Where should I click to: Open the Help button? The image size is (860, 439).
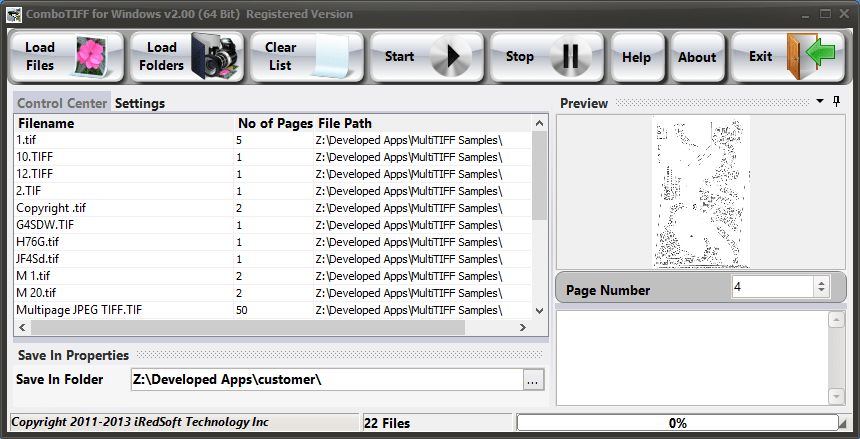[636, 57]
